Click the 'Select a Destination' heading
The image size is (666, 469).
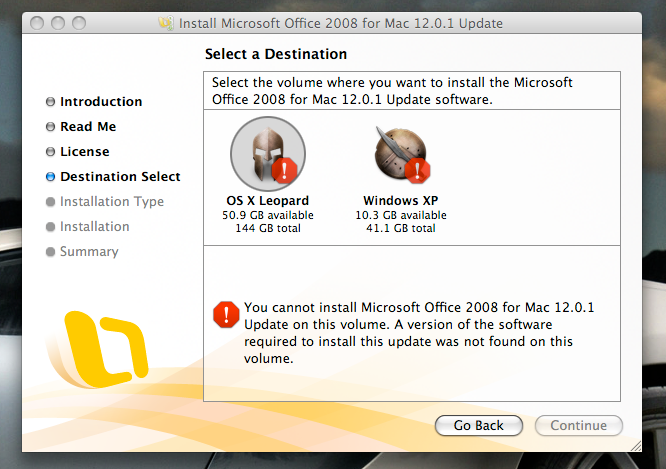click(x=276, y=54)
